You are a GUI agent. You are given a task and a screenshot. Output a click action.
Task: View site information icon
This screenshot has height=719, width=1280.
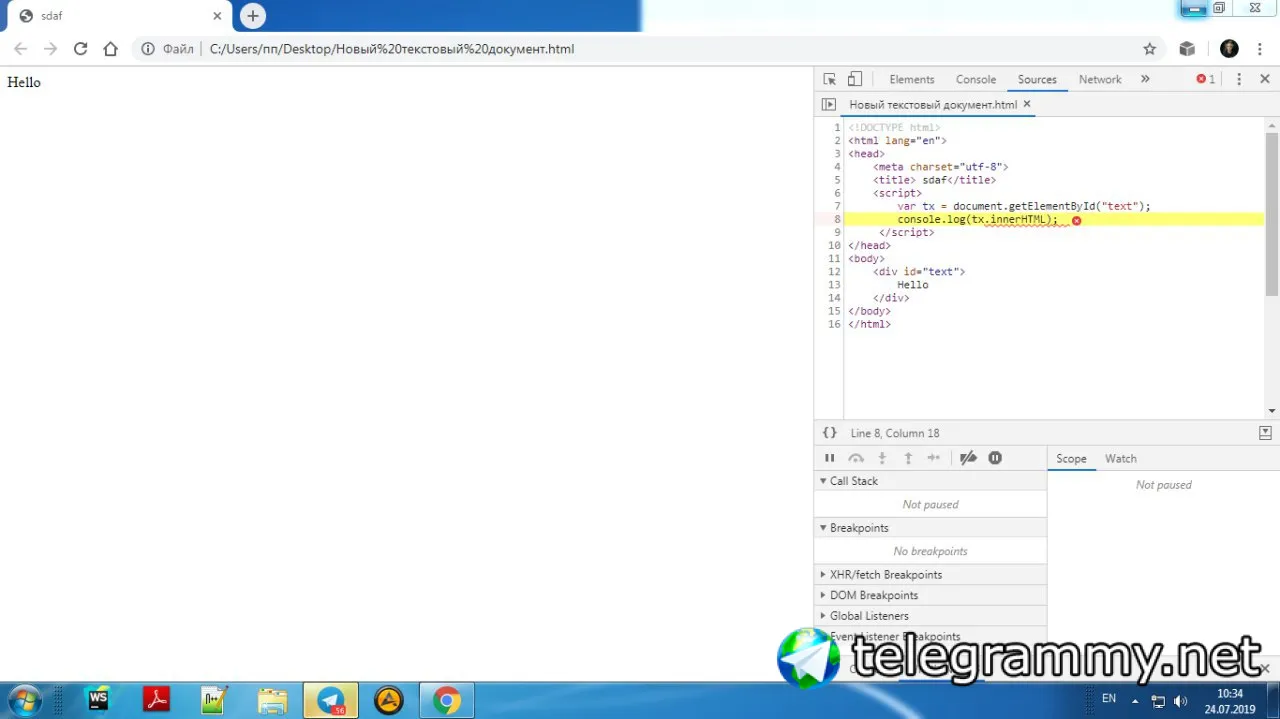[148, 49]
